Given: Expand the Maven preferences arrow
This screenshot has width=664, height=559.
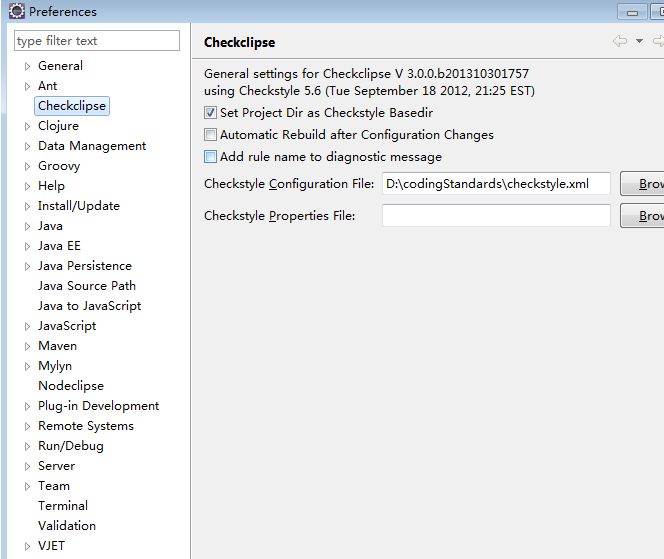Looking at the screenshot, I should [x=28, y=346].
